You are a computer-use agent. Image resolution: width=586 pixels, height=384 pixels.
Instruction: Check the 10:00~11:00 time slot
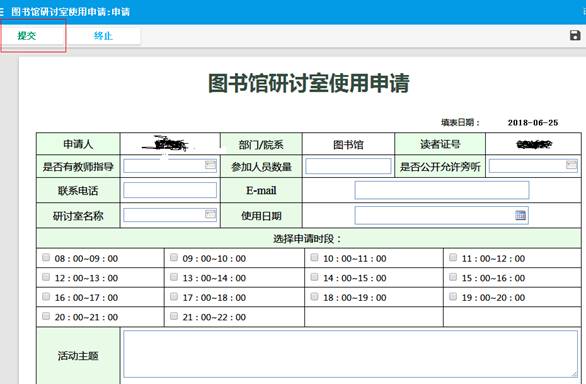pos(314,257)
